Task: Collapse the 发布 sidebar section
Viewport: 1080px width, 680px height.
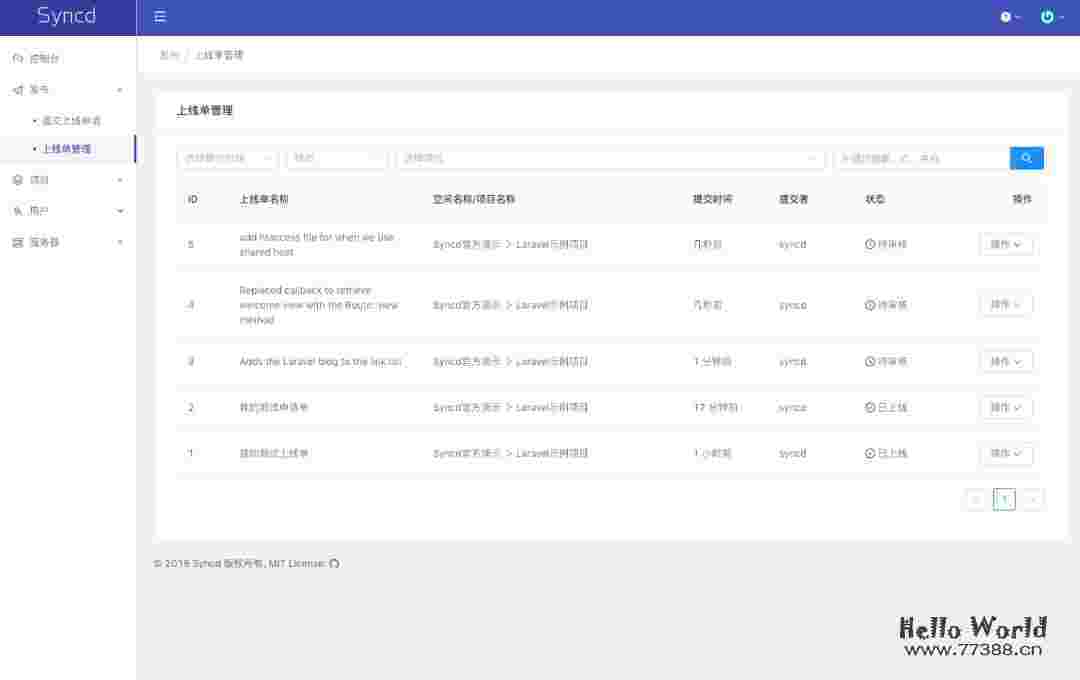Action: [68, 90]
